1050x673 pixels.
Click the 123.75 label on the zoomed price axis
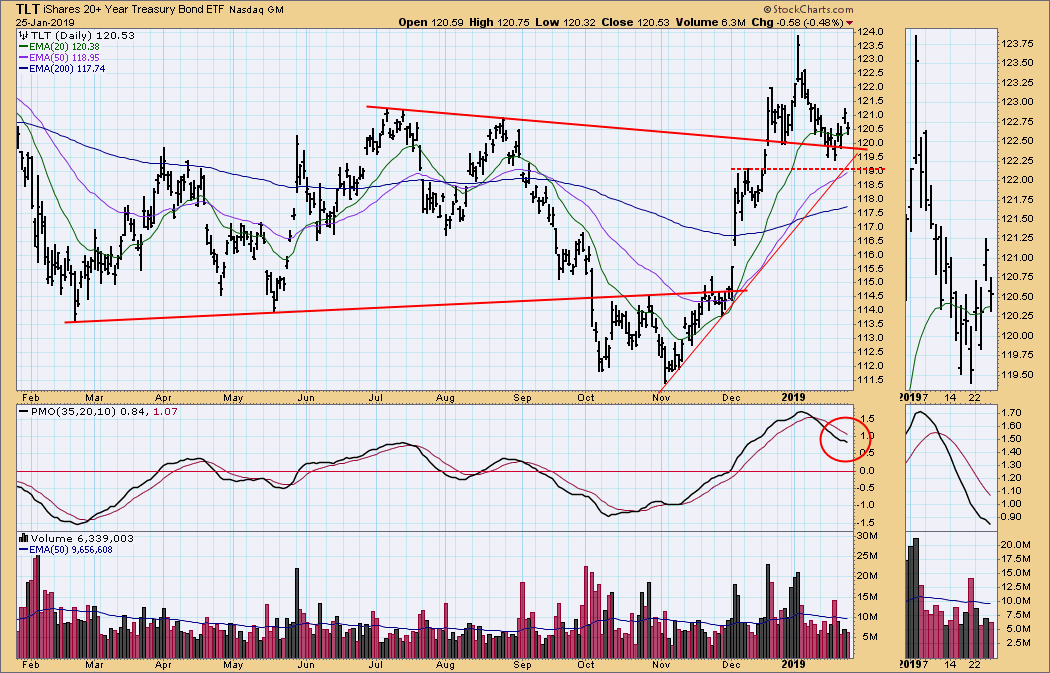(1017, 44)
